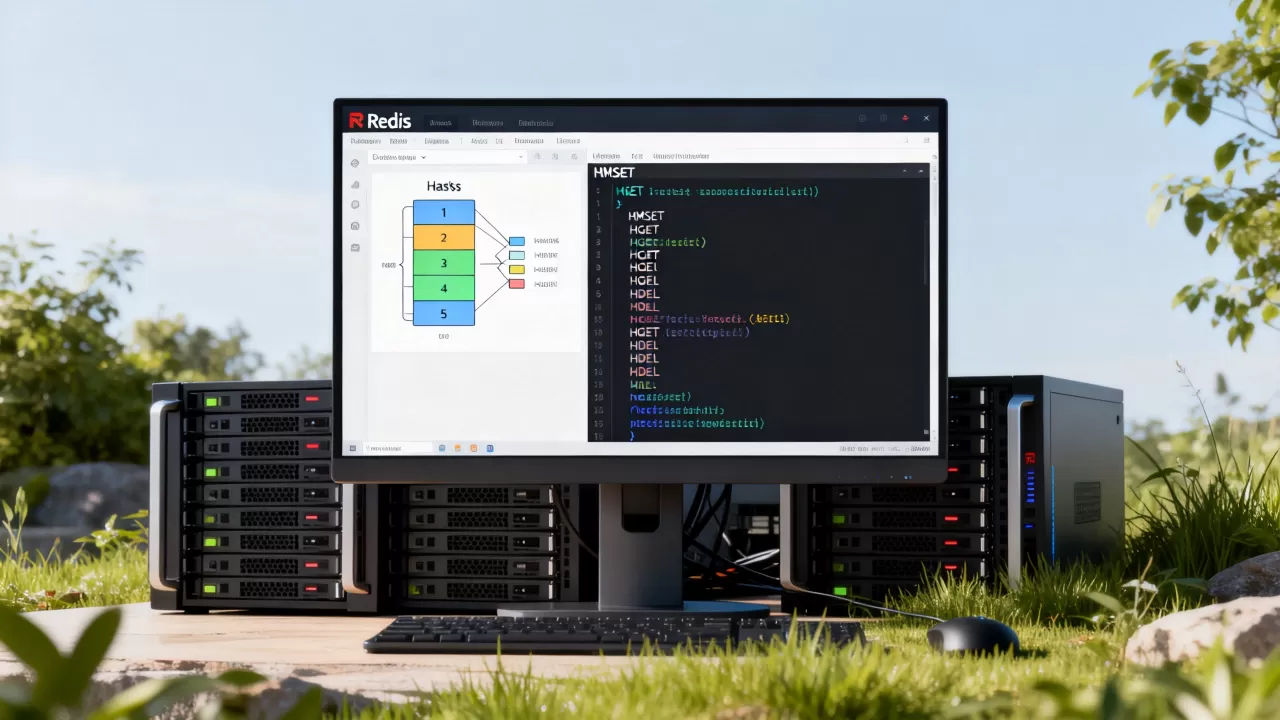Click the Redis logo in the header
The image size is (1280, 720).
click(x=380, y=121)
